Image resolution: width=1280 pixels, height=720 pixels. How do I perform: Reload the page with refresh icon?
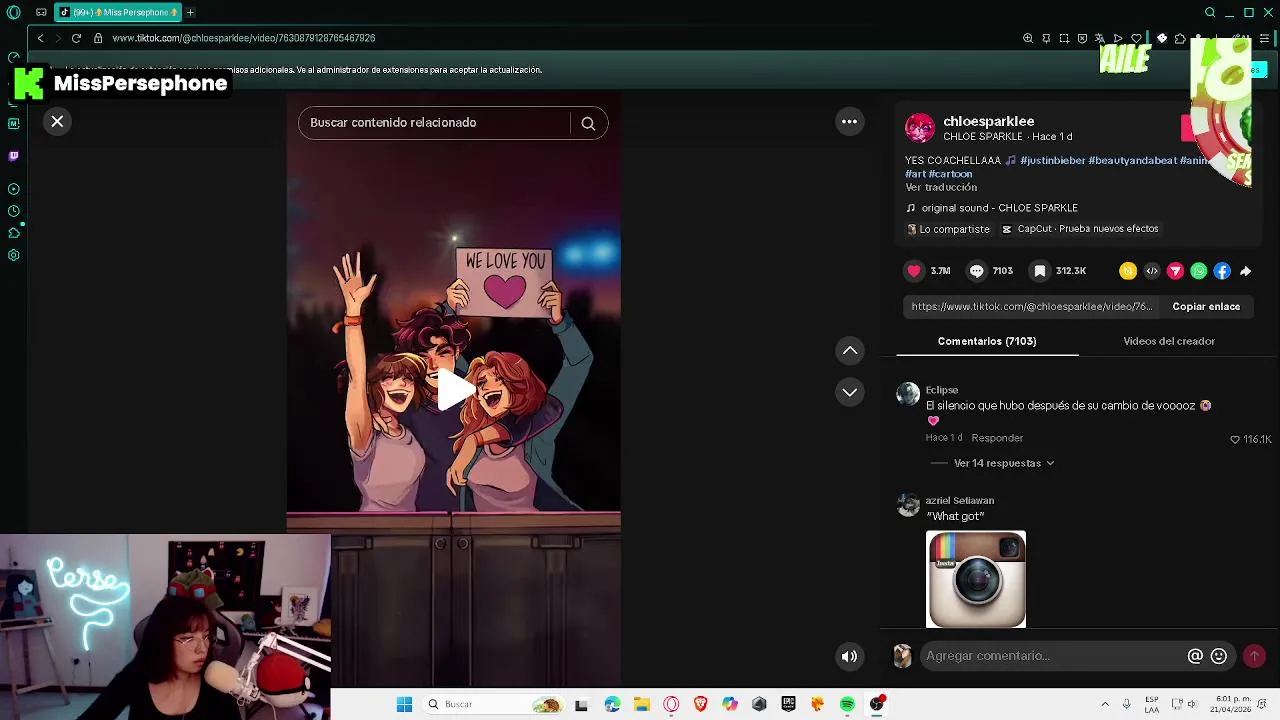76,38
